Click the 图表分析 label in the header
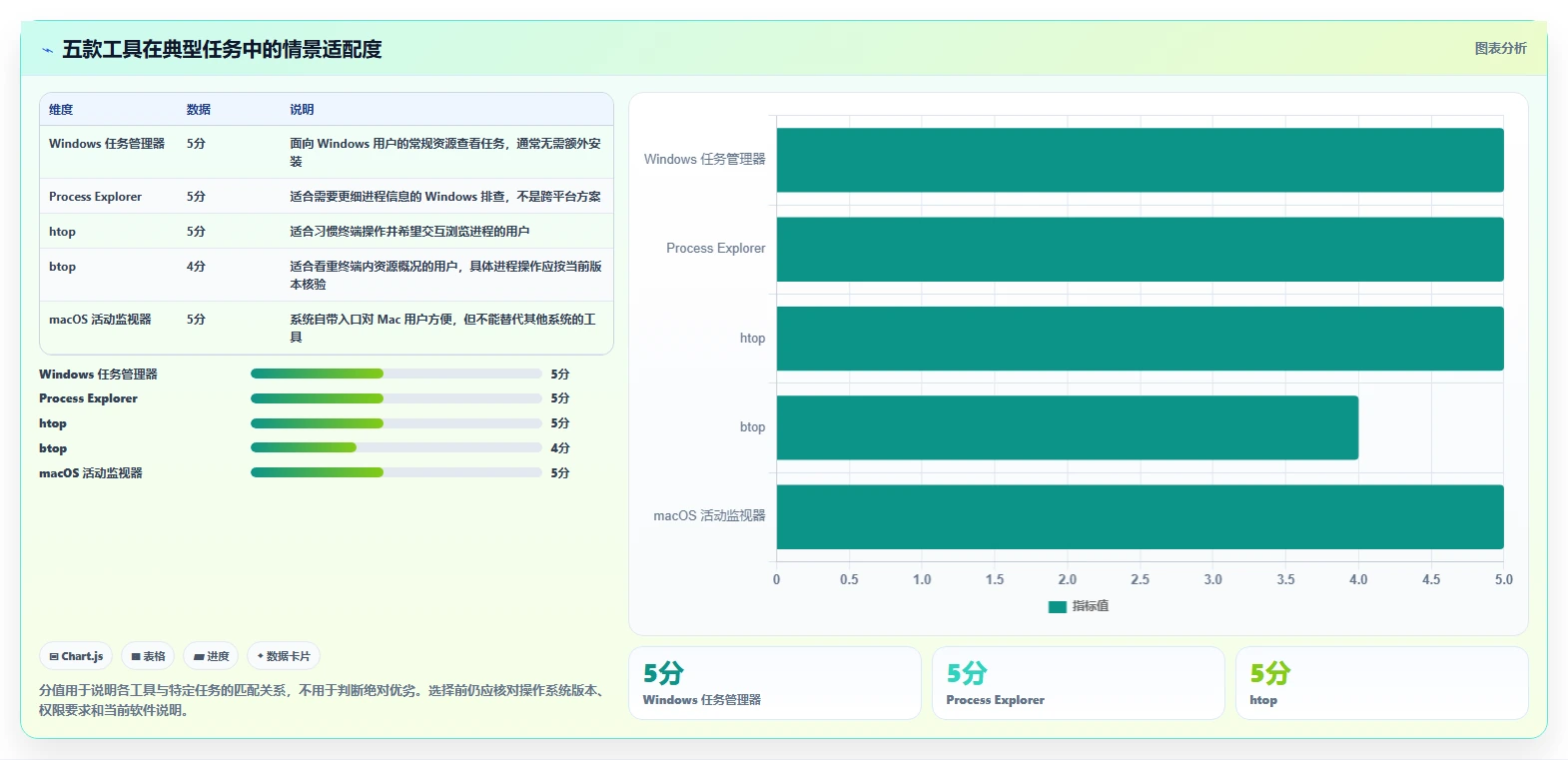 click(x=1500, y=48)
